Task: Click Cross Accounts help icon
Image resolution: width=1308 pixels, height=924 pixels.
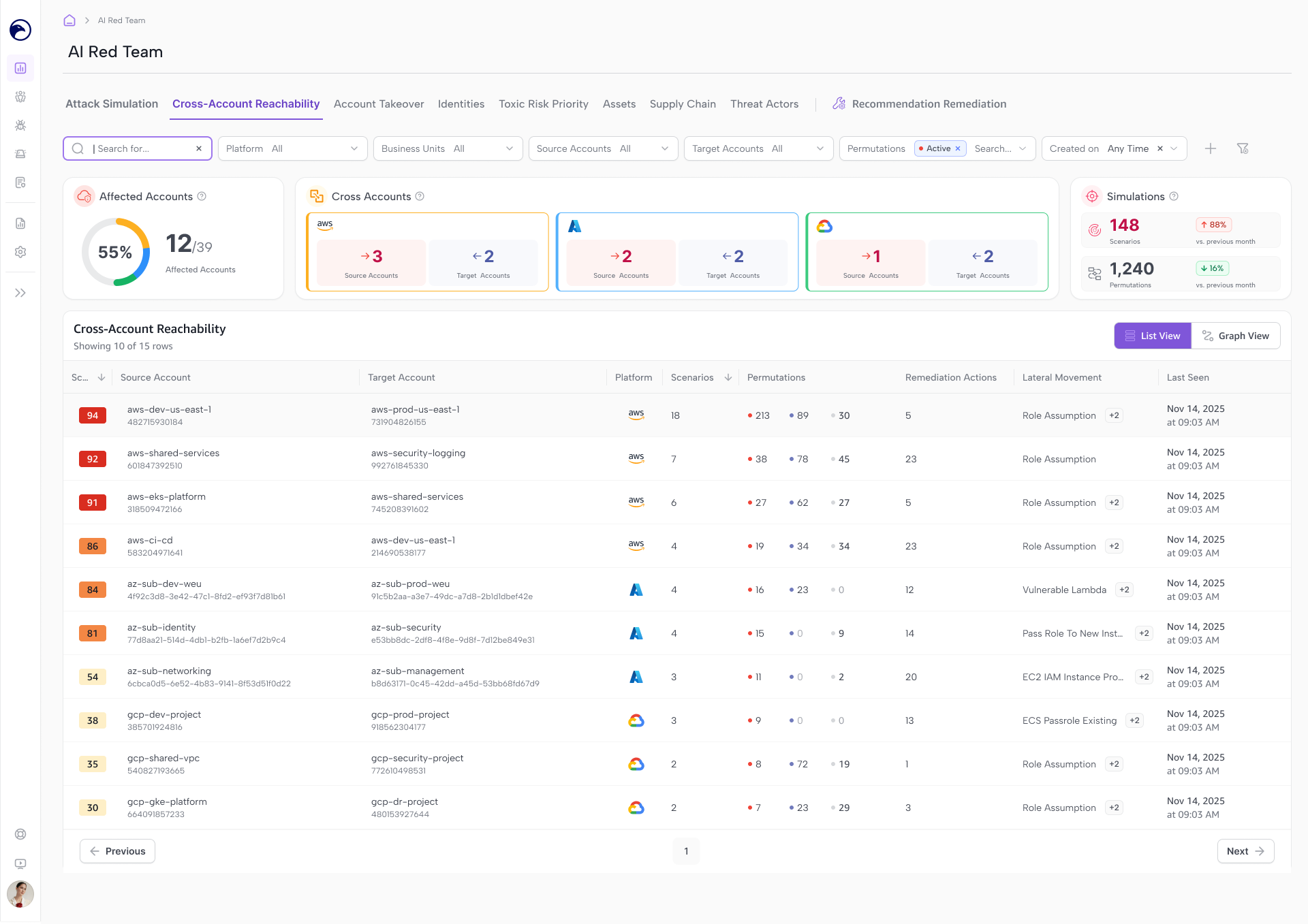Action: [x=420, y=196]
